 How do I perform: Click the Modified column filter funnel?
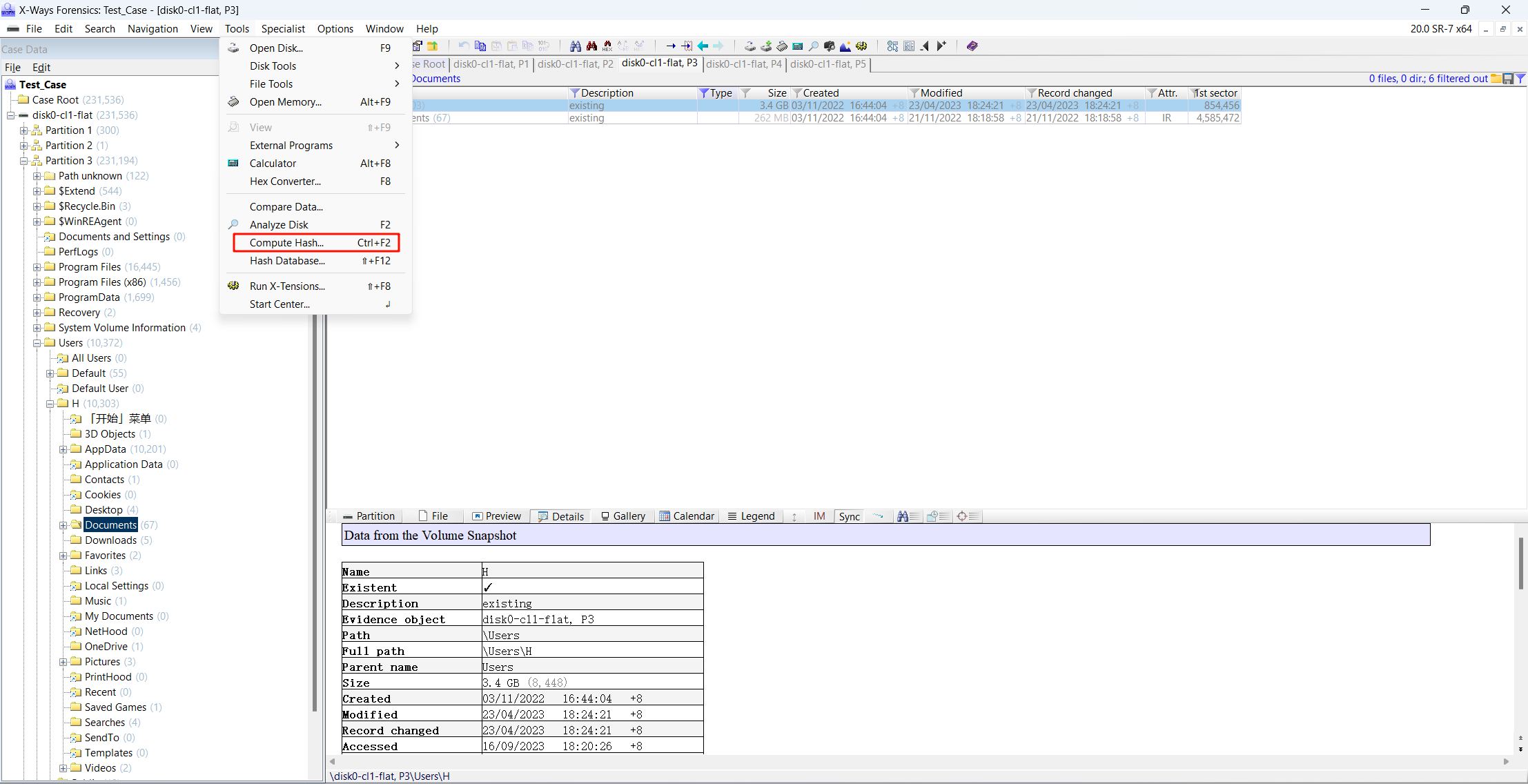pyautogui.click(x=914, y=93)
